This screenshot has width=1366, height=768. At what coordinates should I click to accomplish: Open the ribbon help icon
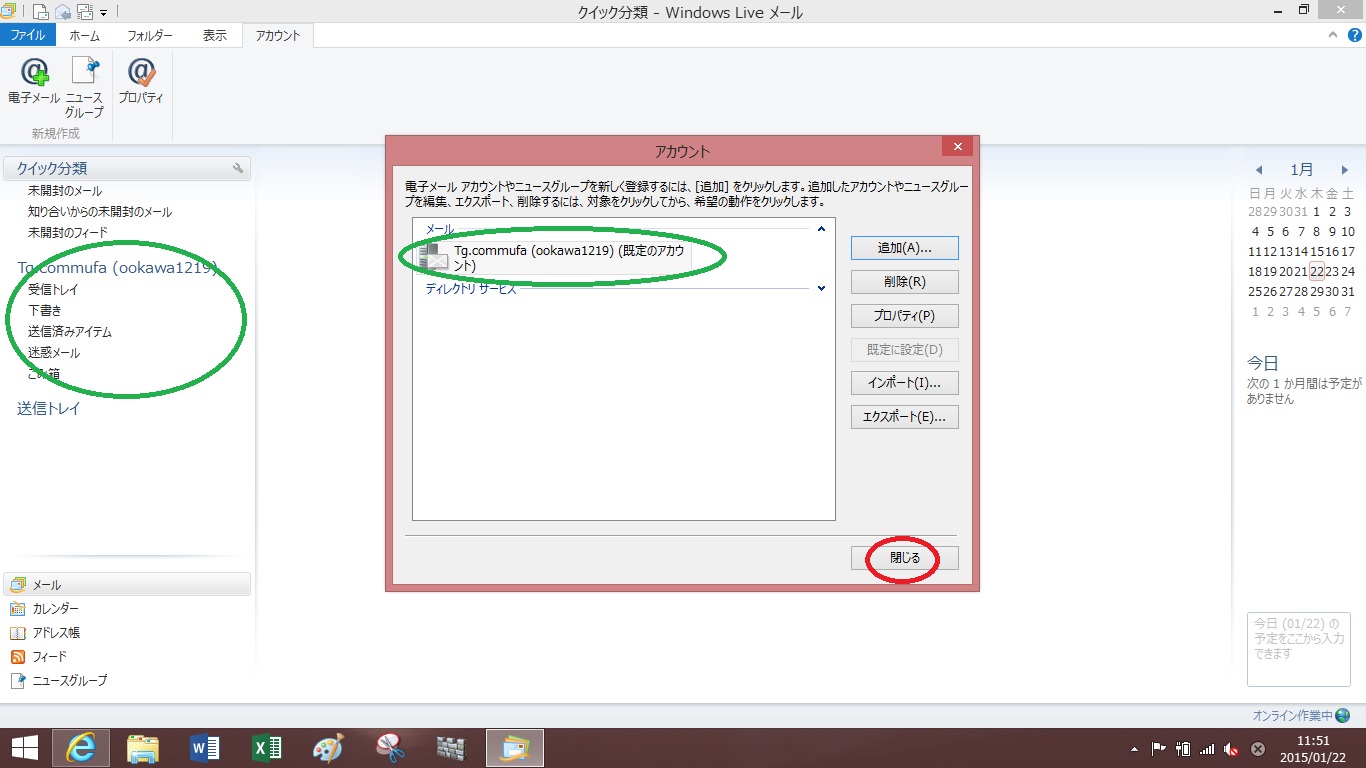1355,35
